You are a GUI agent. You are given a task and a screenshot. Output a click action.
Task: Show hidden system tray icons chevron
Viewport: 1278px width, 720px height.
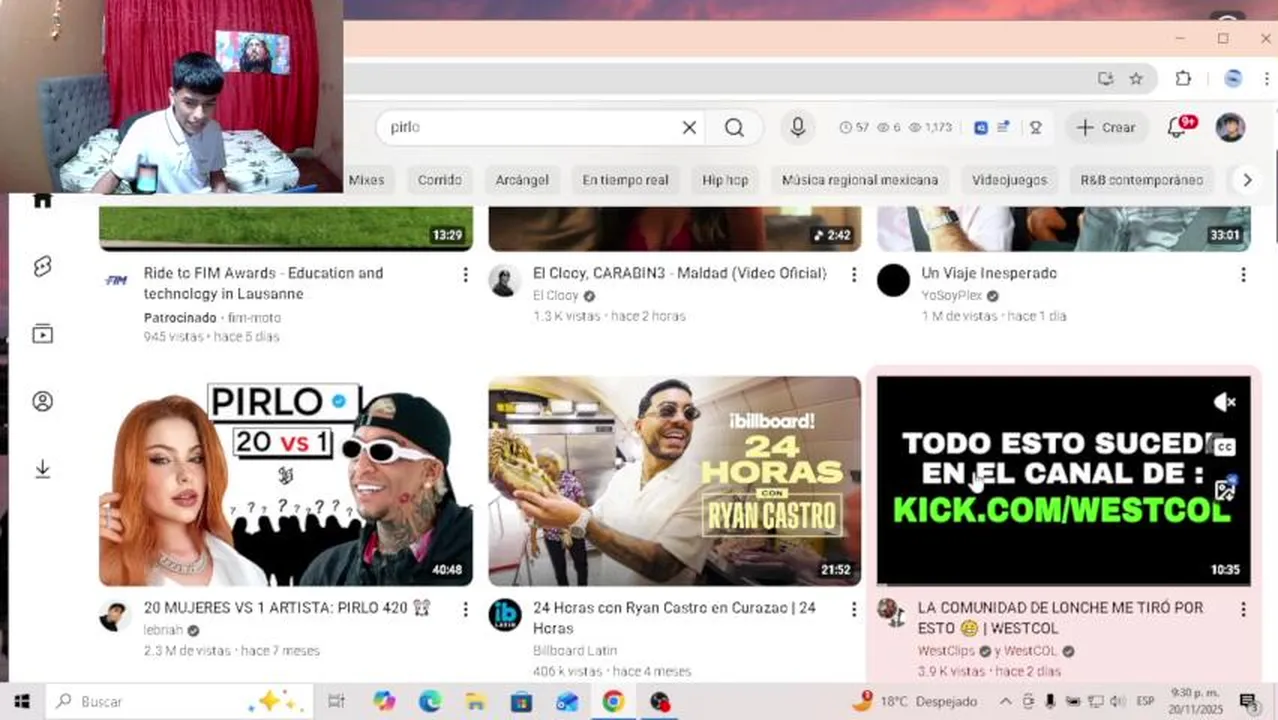click(x=1005, y=702)
